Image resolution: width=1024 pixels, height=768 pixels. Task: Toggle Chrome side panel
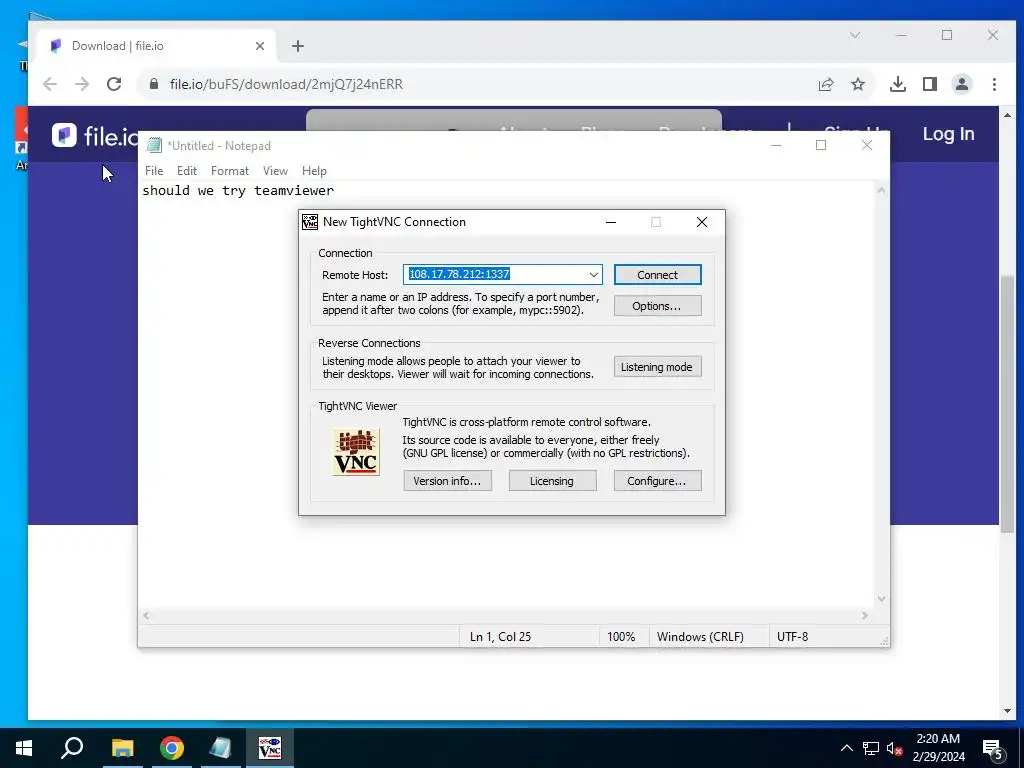[930, 84]
